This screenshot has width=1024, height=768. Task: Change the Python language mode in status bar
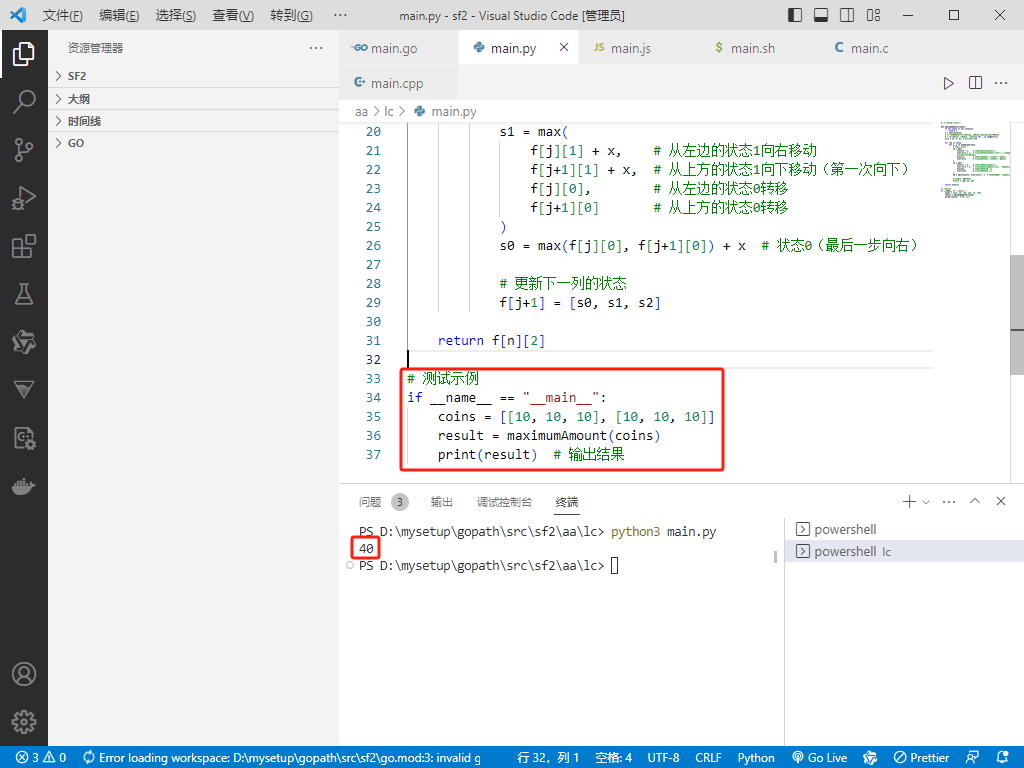[x=756, y=758]
